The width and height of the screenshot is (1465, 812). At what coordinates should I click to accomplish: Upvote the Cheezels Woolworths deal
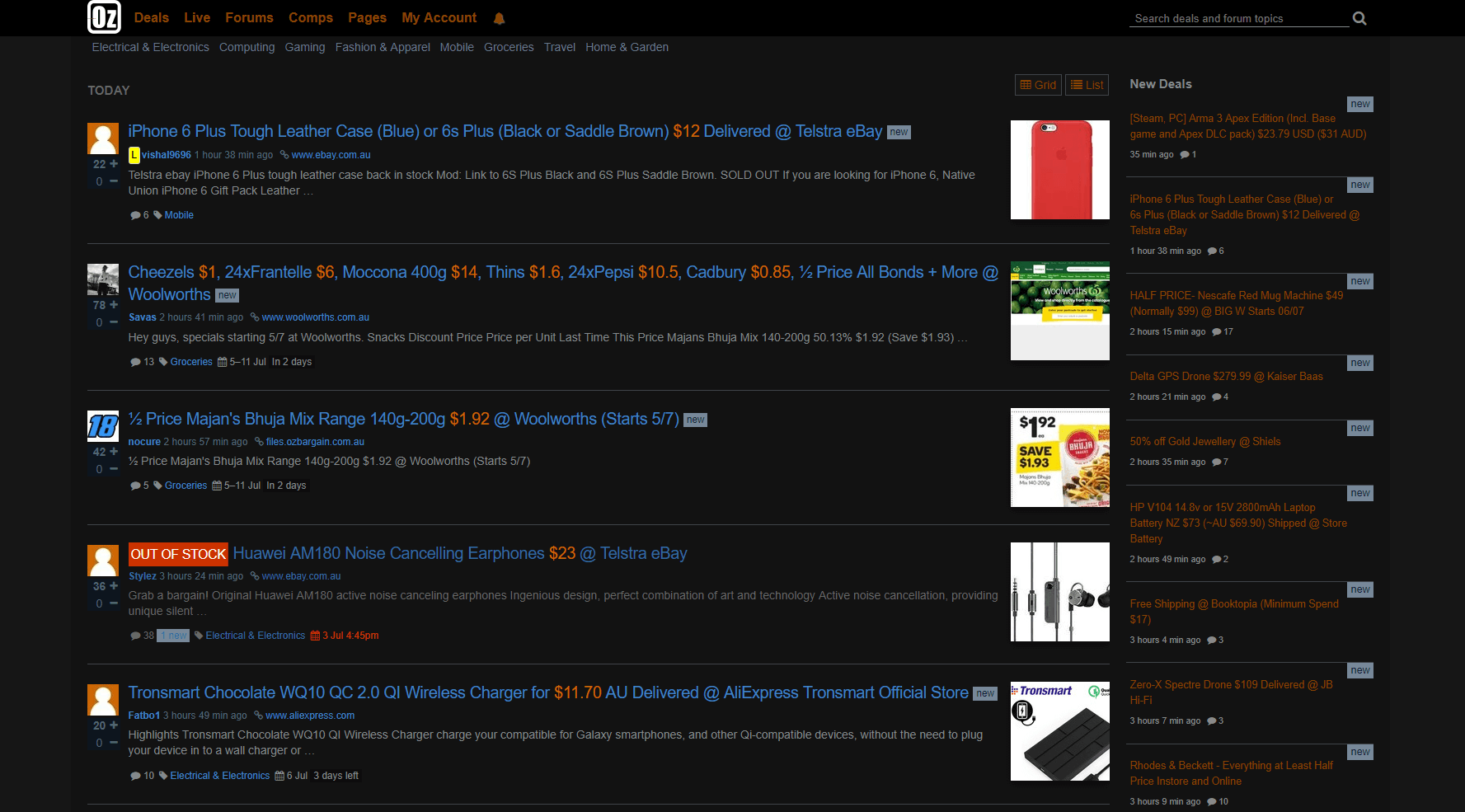tap(114, 305)
